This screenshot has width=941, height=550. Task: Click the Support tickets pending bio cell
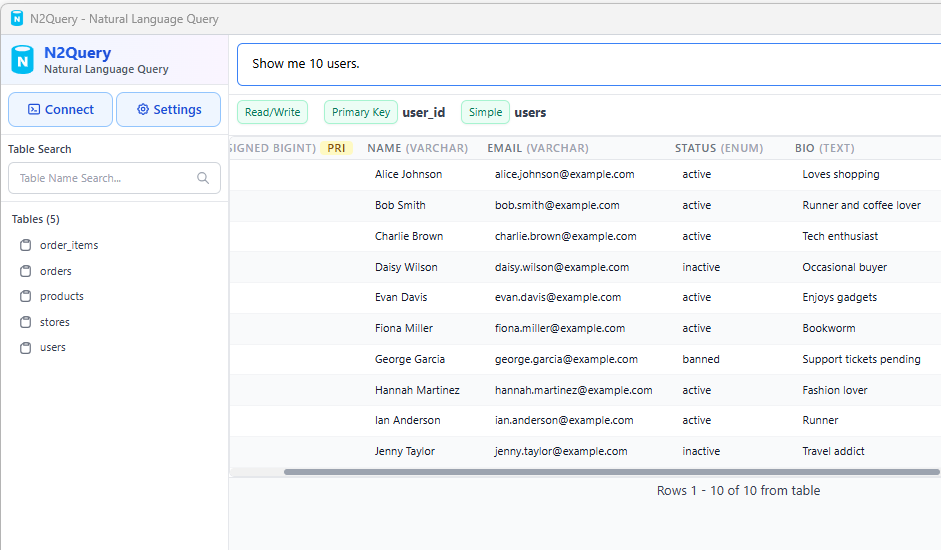coord(861,359)
